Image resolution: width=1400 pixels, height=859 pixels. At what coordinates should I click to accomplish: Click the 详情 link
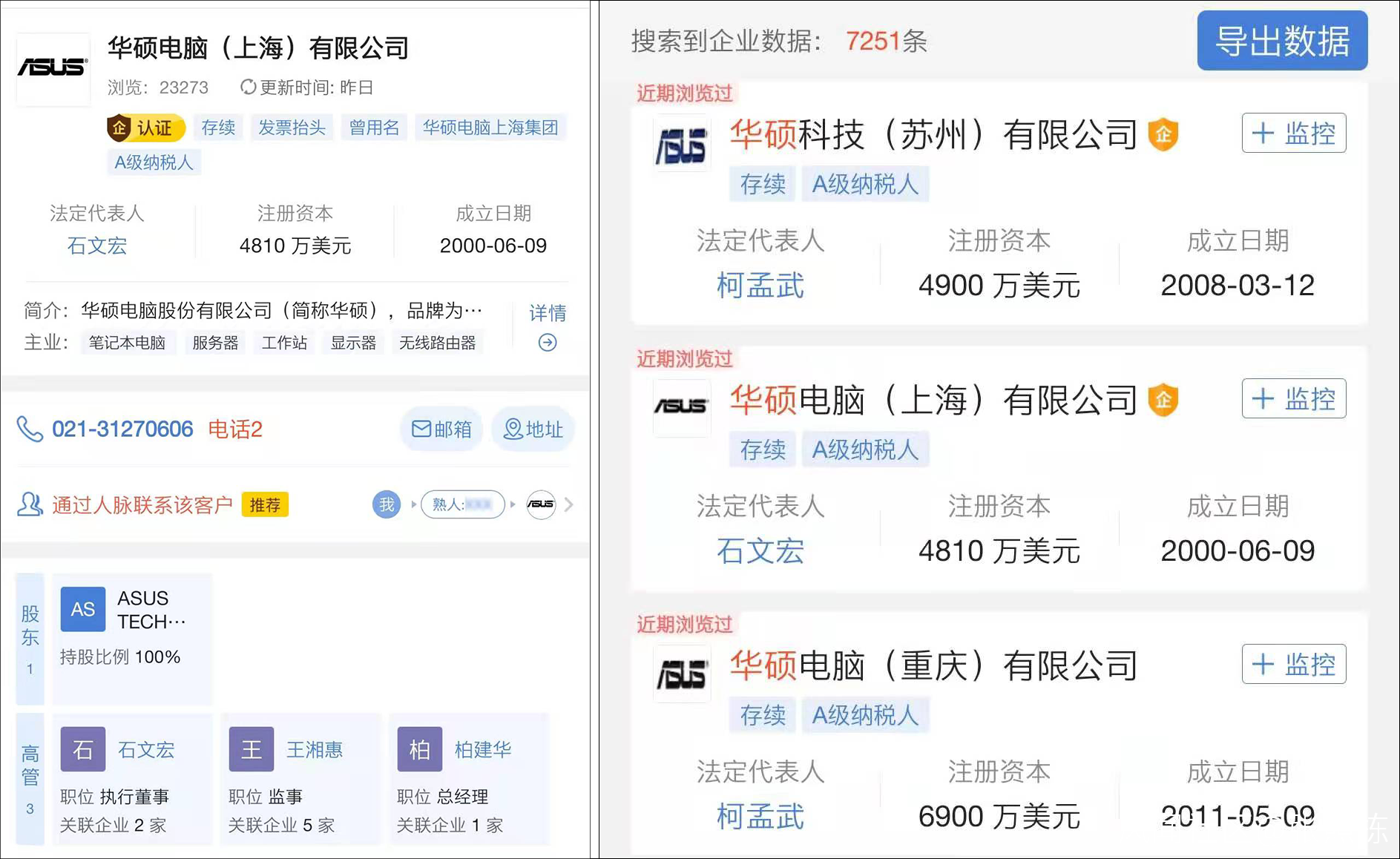(x=548, y=313)
